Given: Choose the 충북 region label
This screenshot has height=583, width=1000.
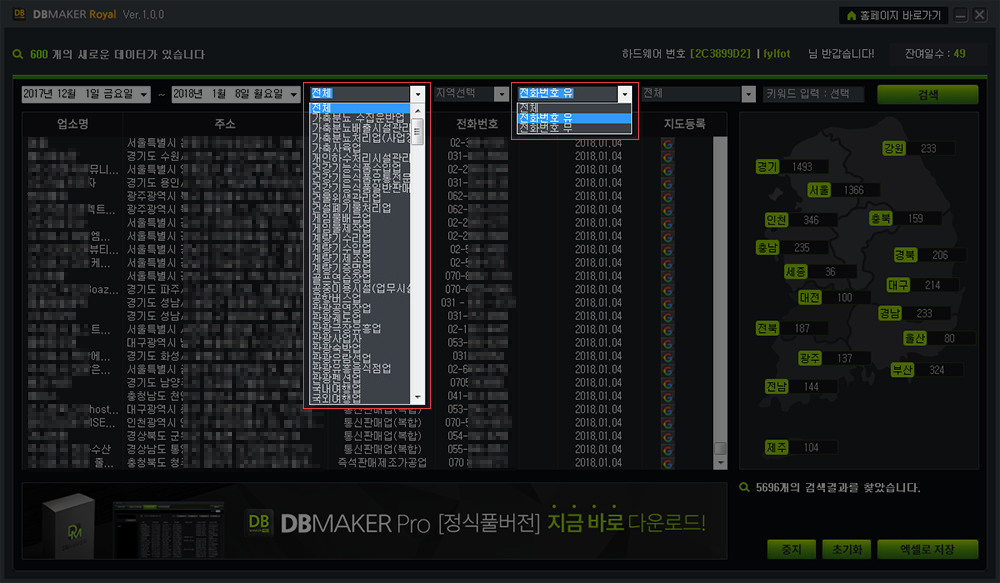Looking at the screenshot, I should (x=881, y=219).
